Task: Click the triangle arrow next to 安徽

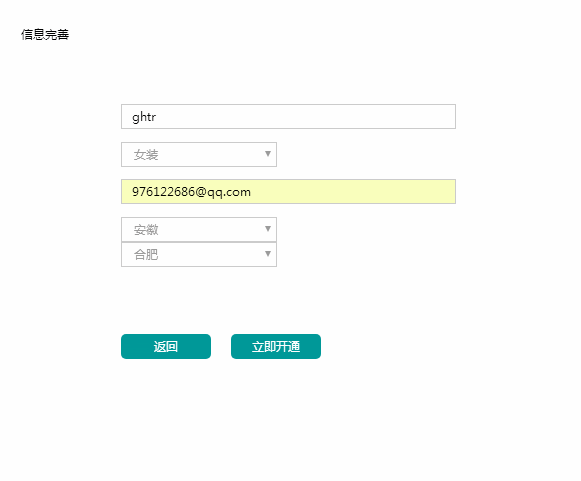Action: pos(268,229)
